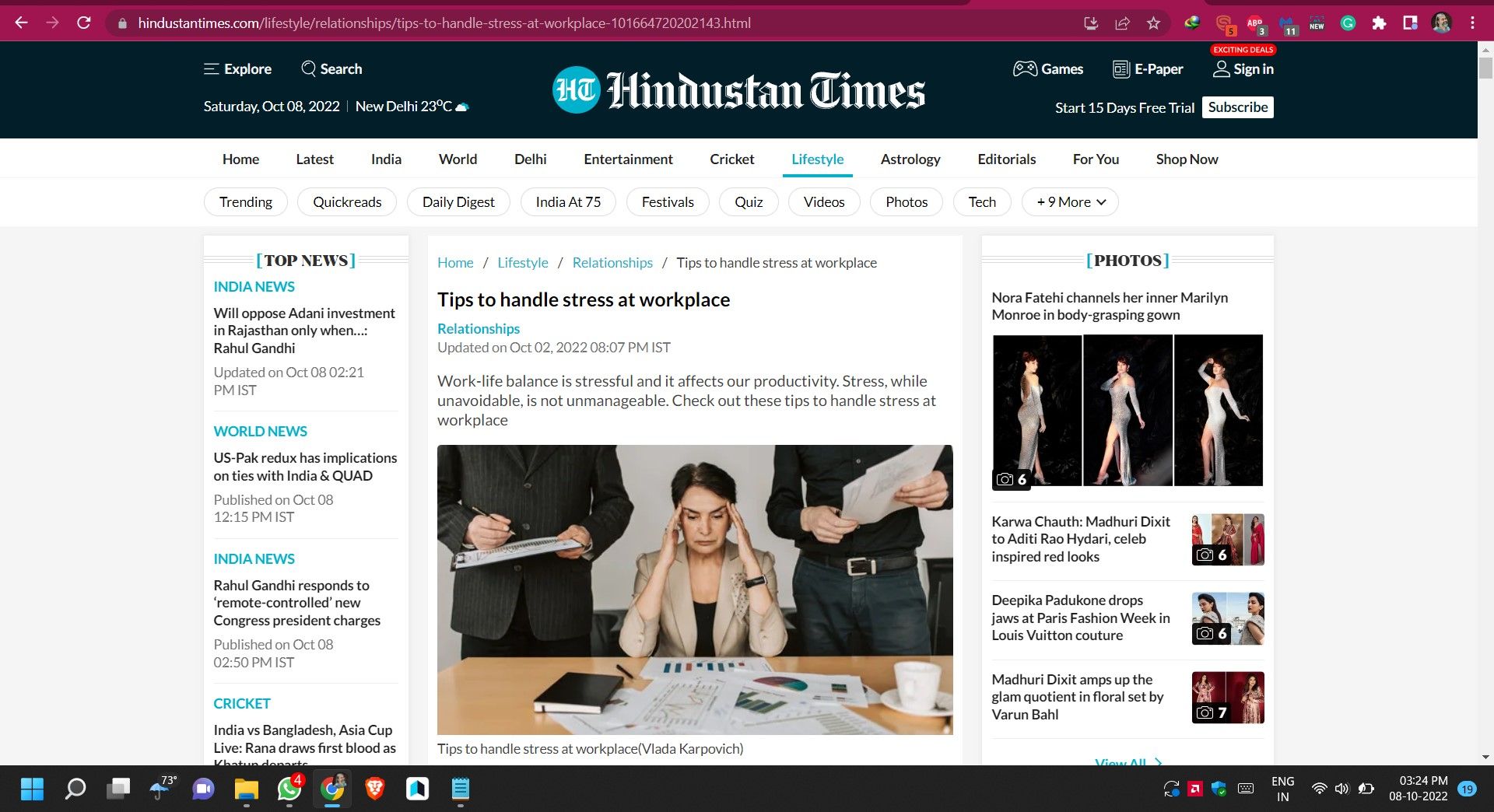1494x812 pixels.
Task: Expand the +9 More dropdown
Action: pyautogui.click(x=1070, y=202)
